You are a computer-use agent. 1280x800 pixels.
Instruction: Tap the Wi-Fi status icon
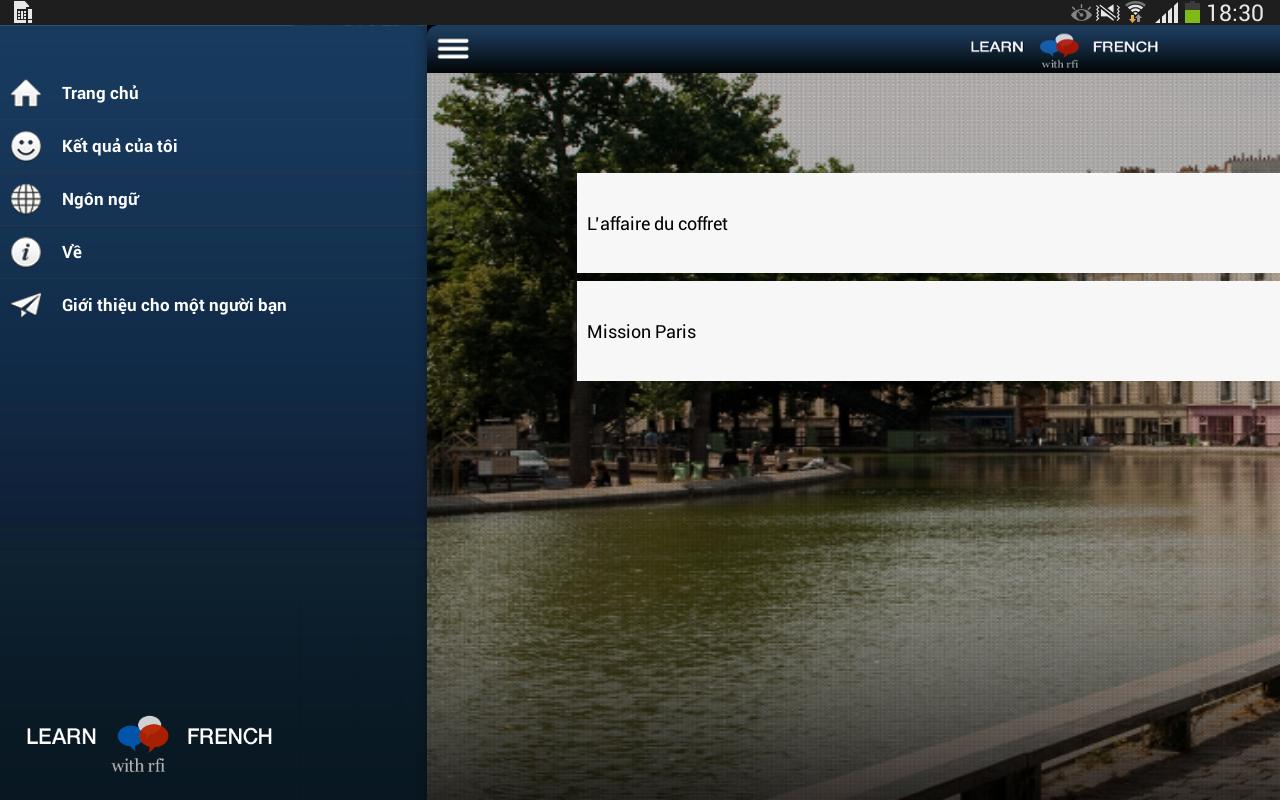point(1135,13)
